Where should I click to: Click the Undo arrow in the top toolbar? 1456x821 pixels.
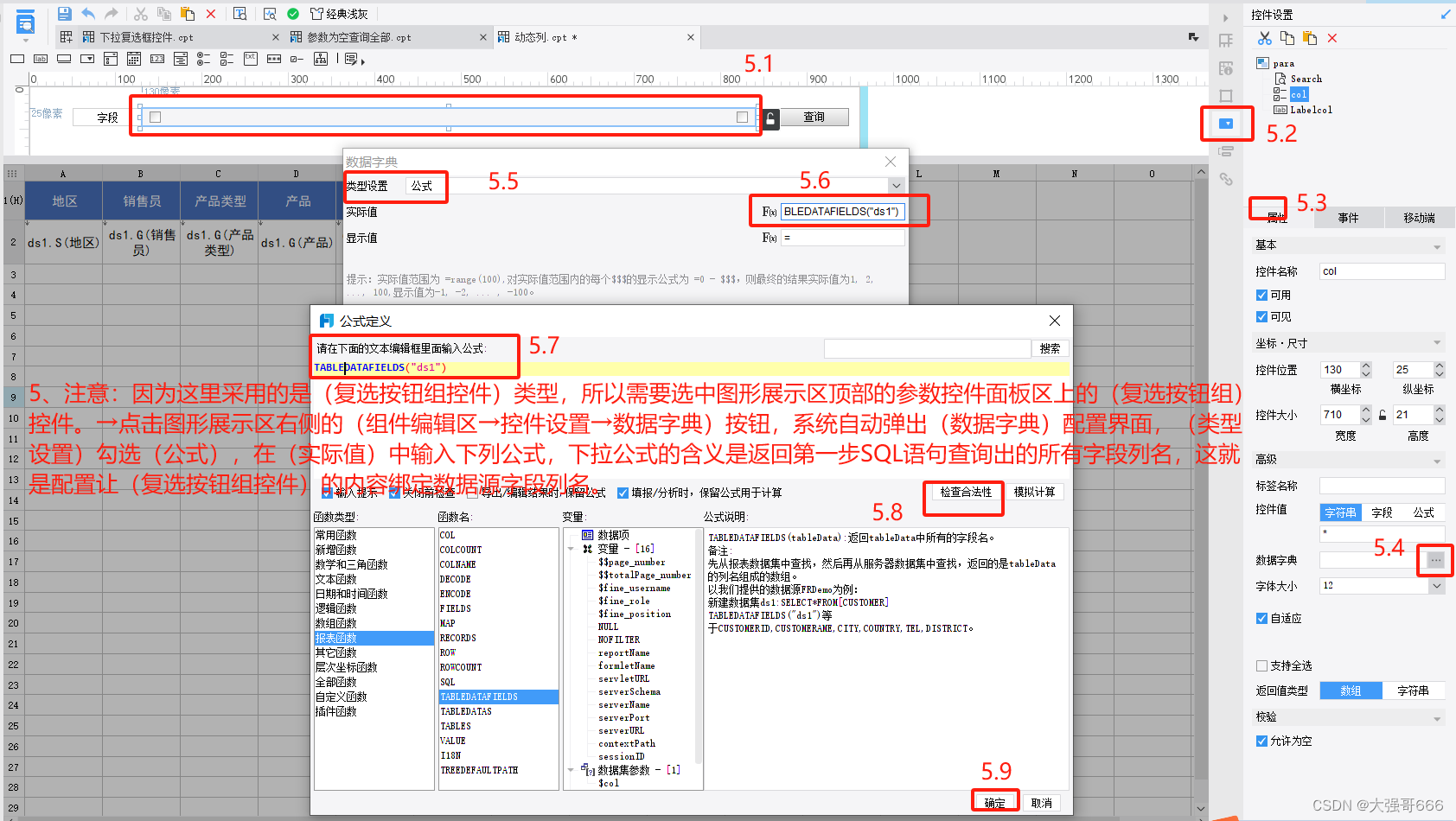click(x=88, y=14)
